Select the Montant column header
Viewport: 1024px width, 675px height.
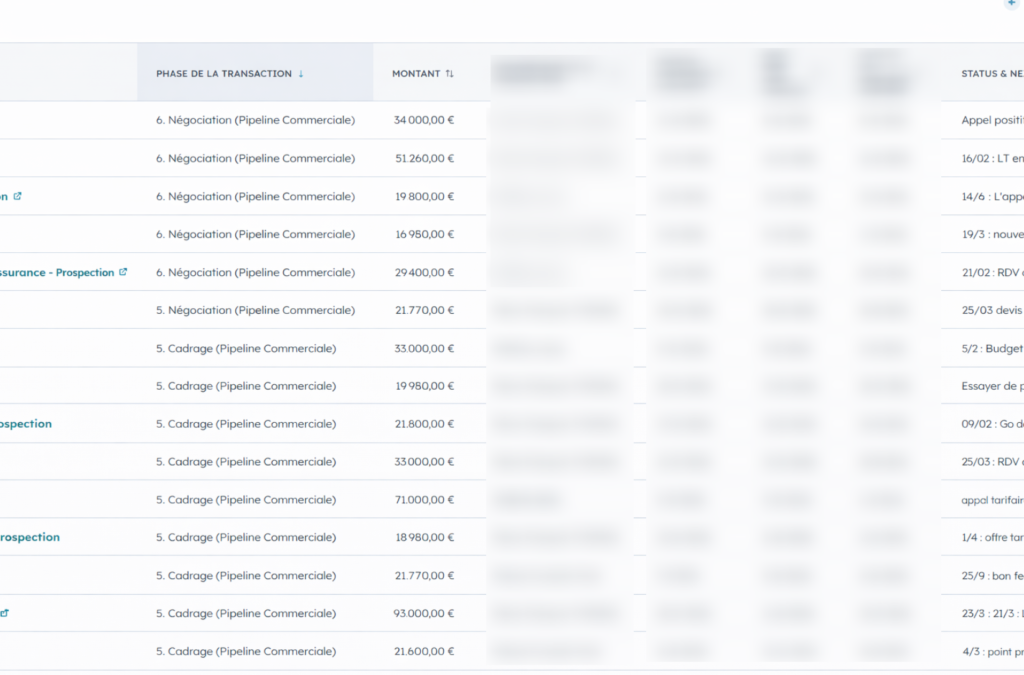[x=416, y=74]
